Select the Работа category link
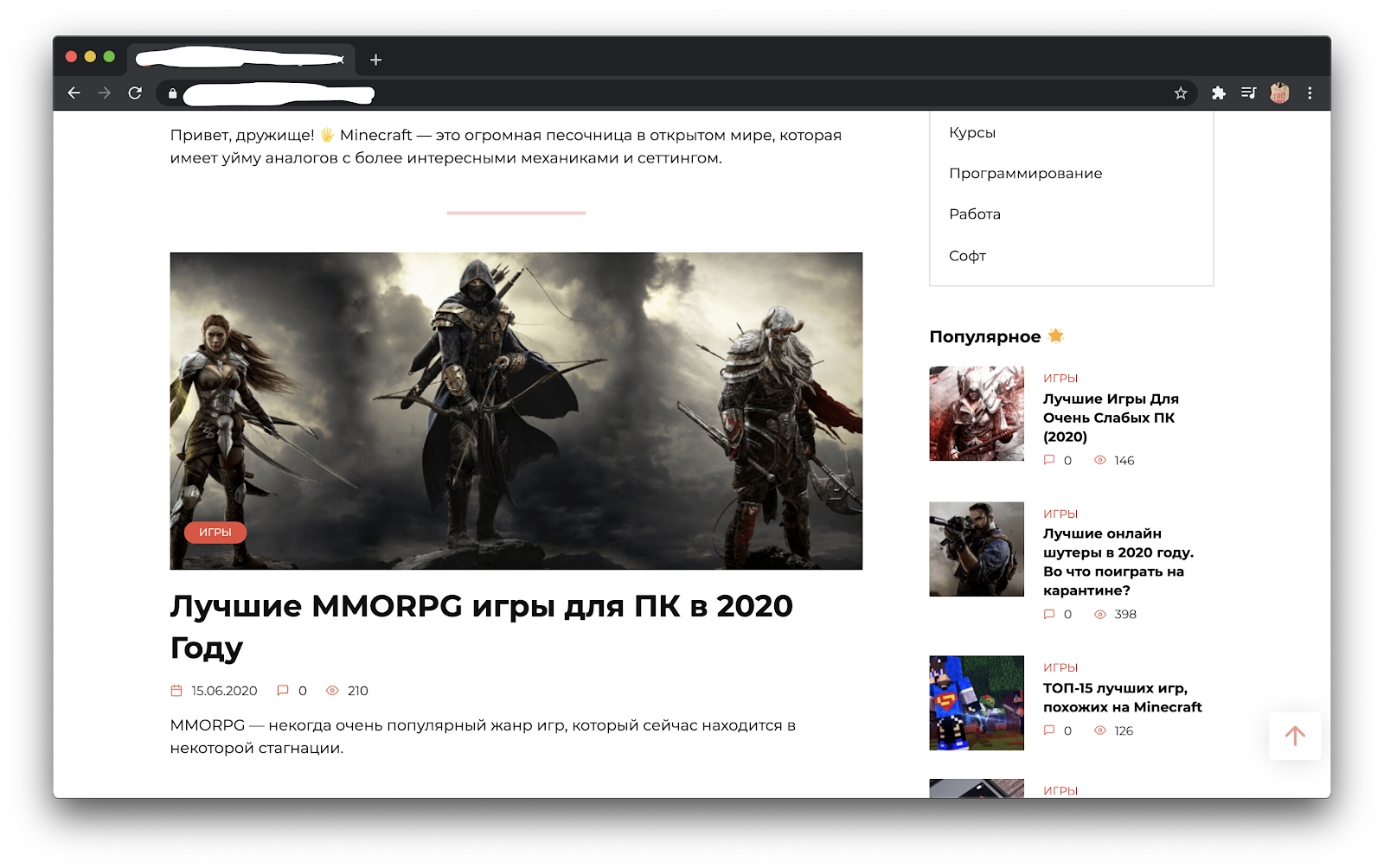This screenshot has width=1384, height=868. [x=975, y=214]
